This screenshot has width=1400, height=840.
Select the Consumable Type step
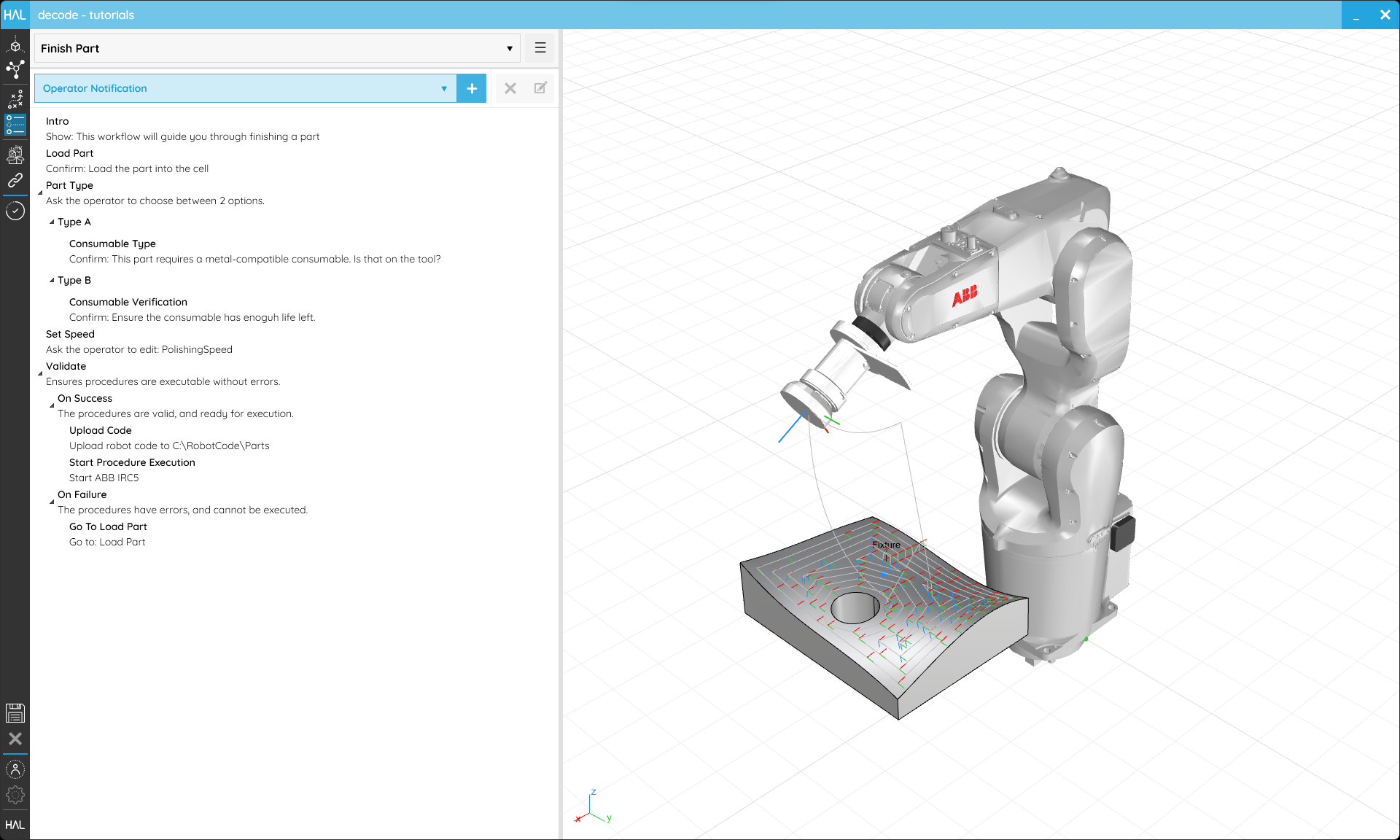pyautogui.click(x=112, y=244)
